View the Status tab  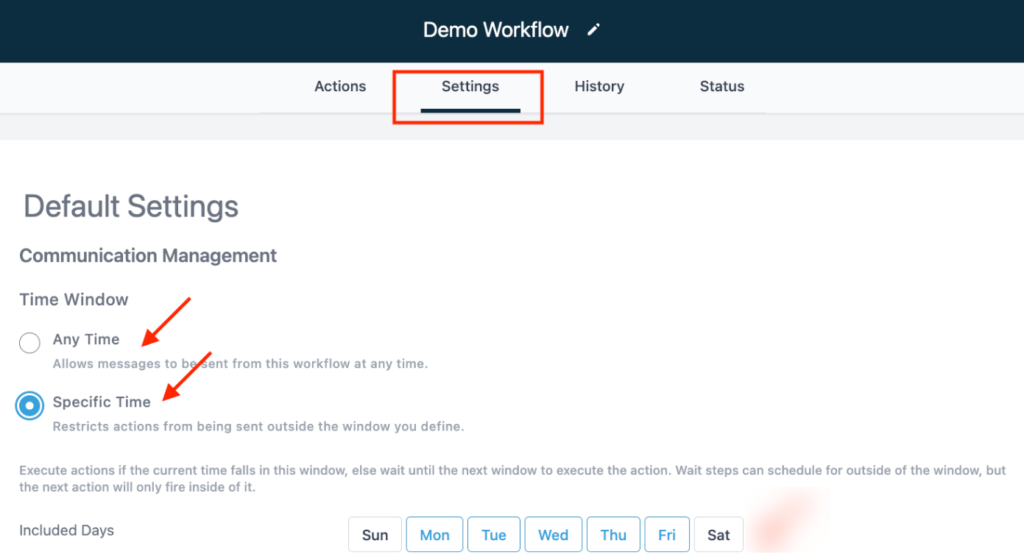coord(722,87)
